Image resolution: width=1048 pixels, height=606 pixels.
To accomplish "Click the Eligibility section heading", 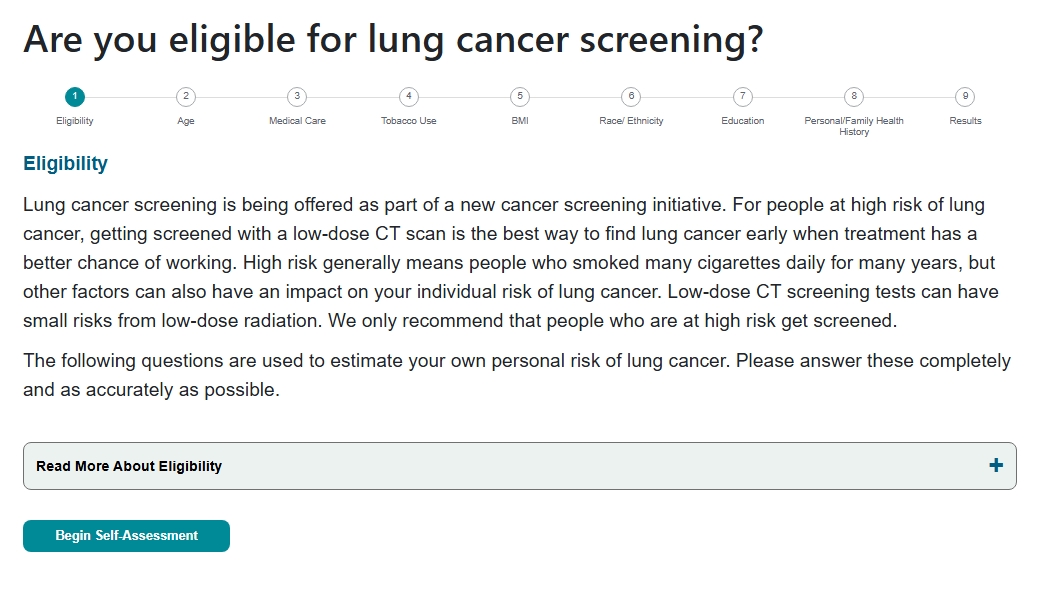I will coord(66,164).
